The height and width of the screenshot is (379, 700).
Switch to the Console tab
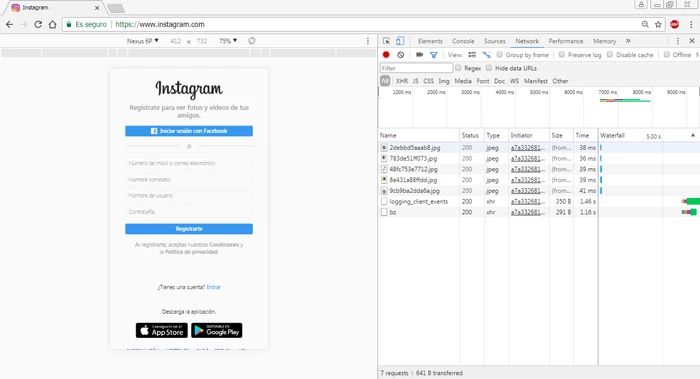point(463,41)
